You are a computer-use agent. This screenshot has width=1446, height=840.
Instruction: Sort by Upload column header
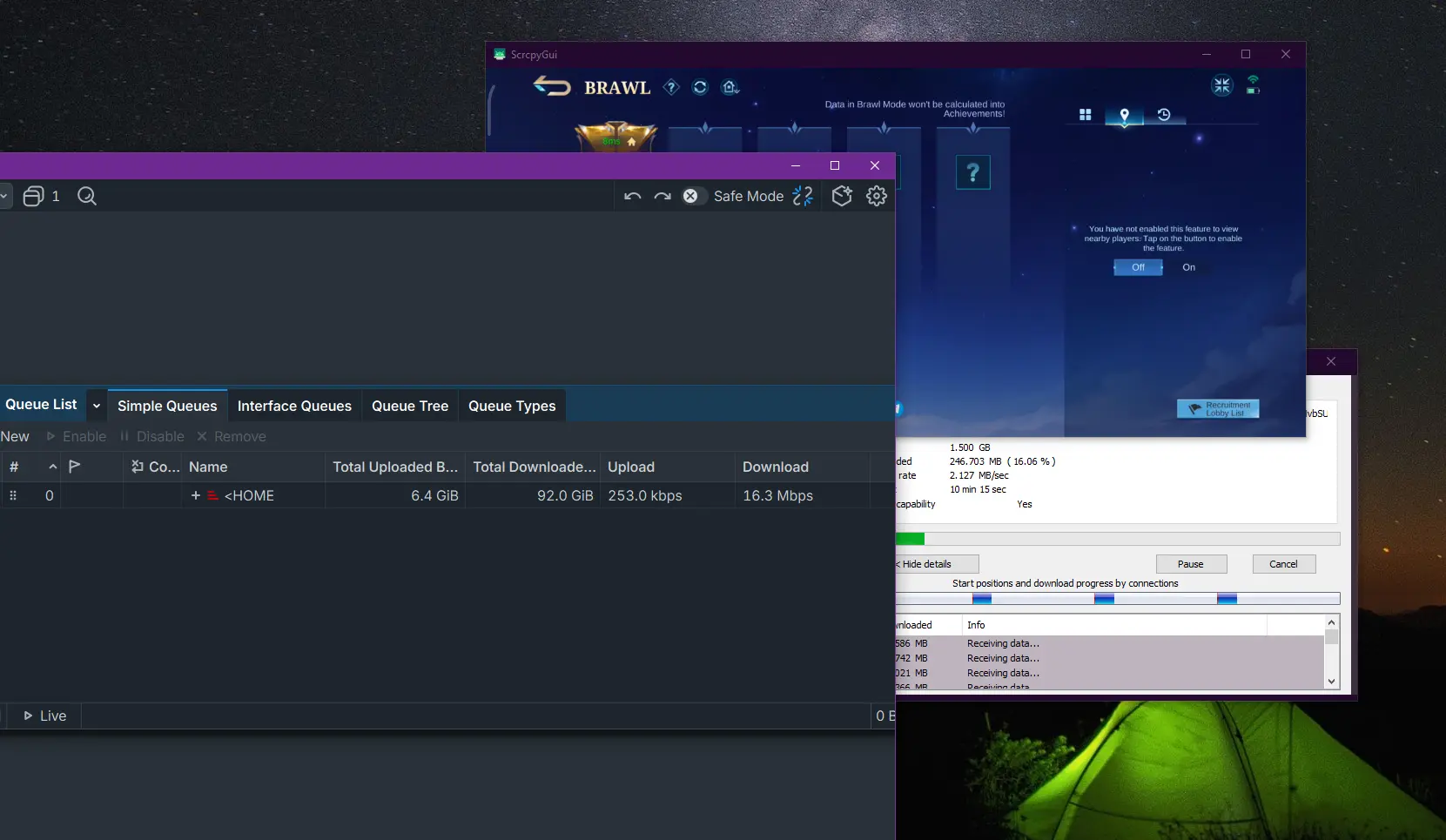668,467
